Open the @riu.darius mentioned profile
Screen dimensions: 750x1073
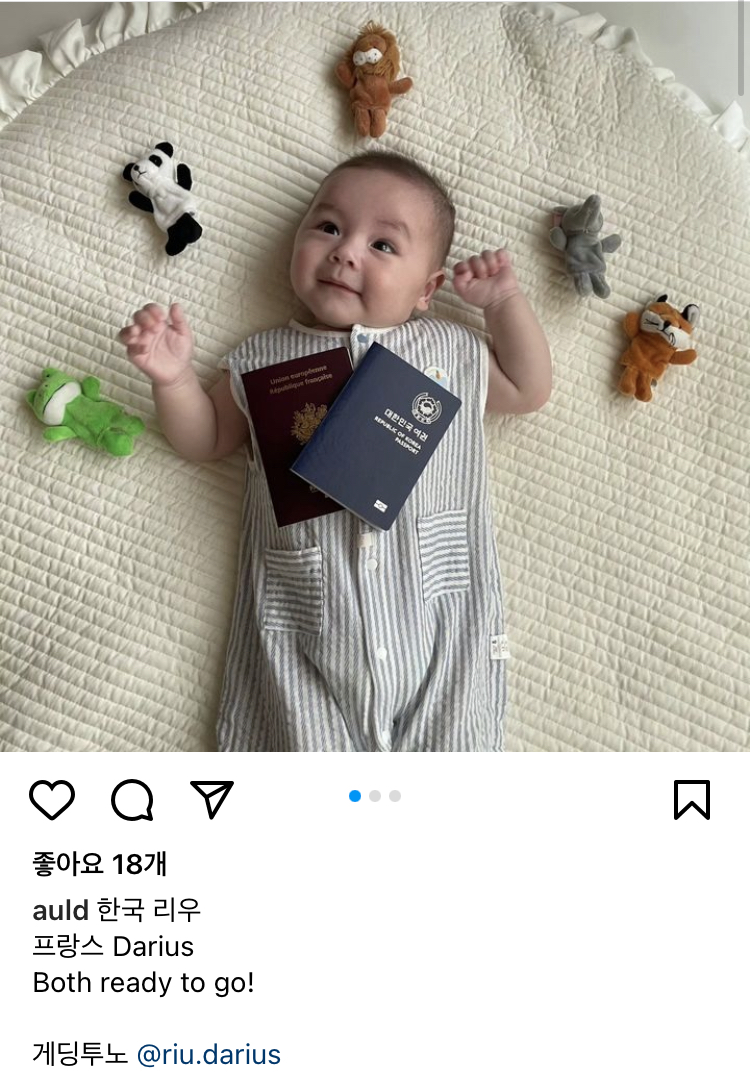(209, 1055)
